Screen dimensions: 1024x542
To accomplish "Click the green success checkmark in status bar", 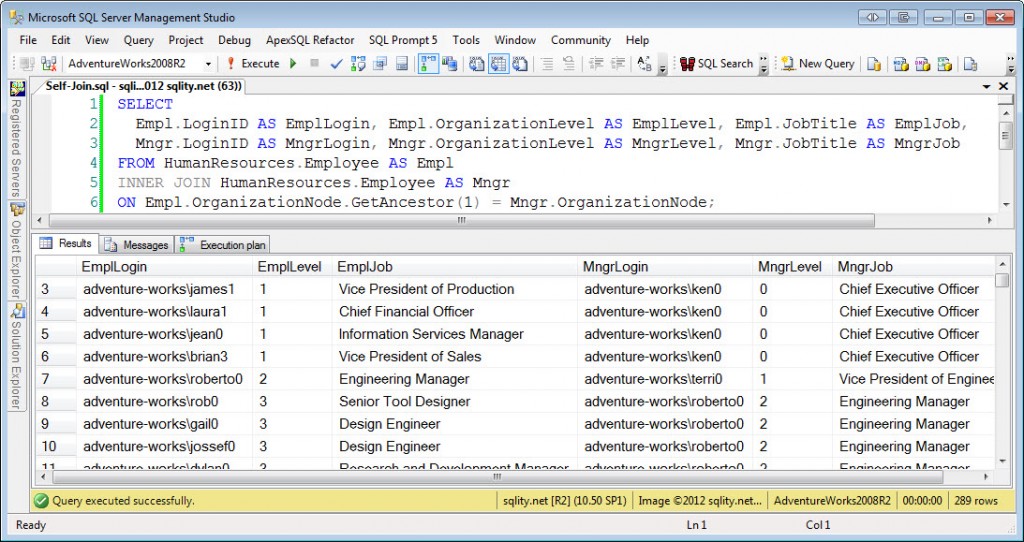I will [42, 501].
